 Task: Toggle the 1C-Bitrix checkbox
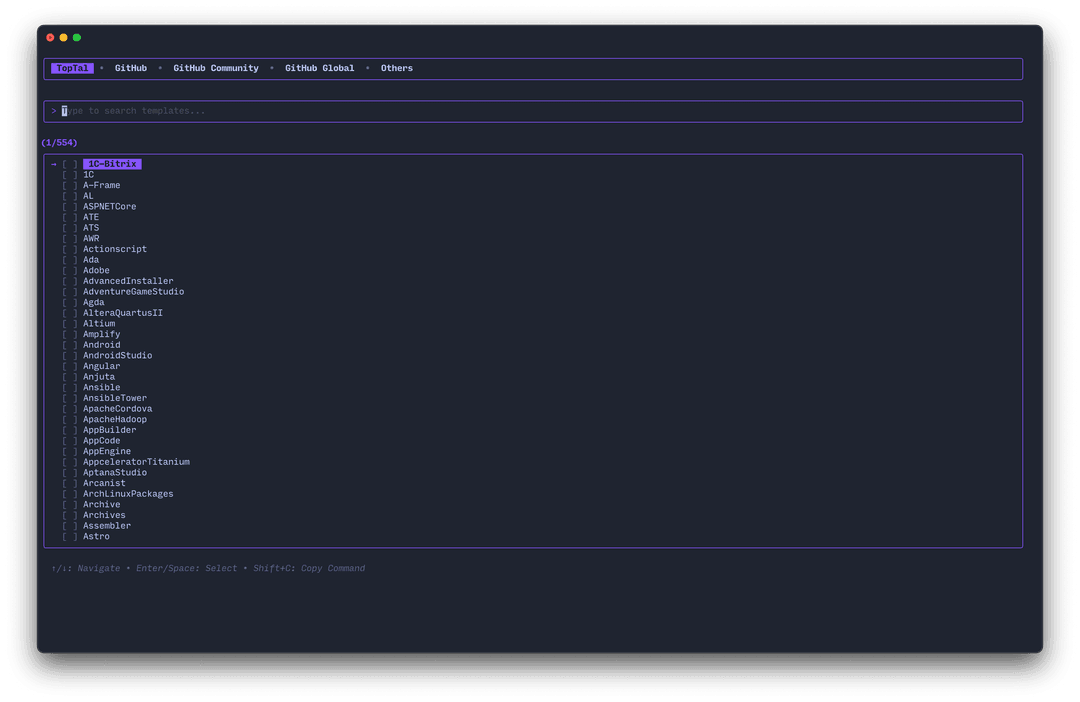coord(69,164)
